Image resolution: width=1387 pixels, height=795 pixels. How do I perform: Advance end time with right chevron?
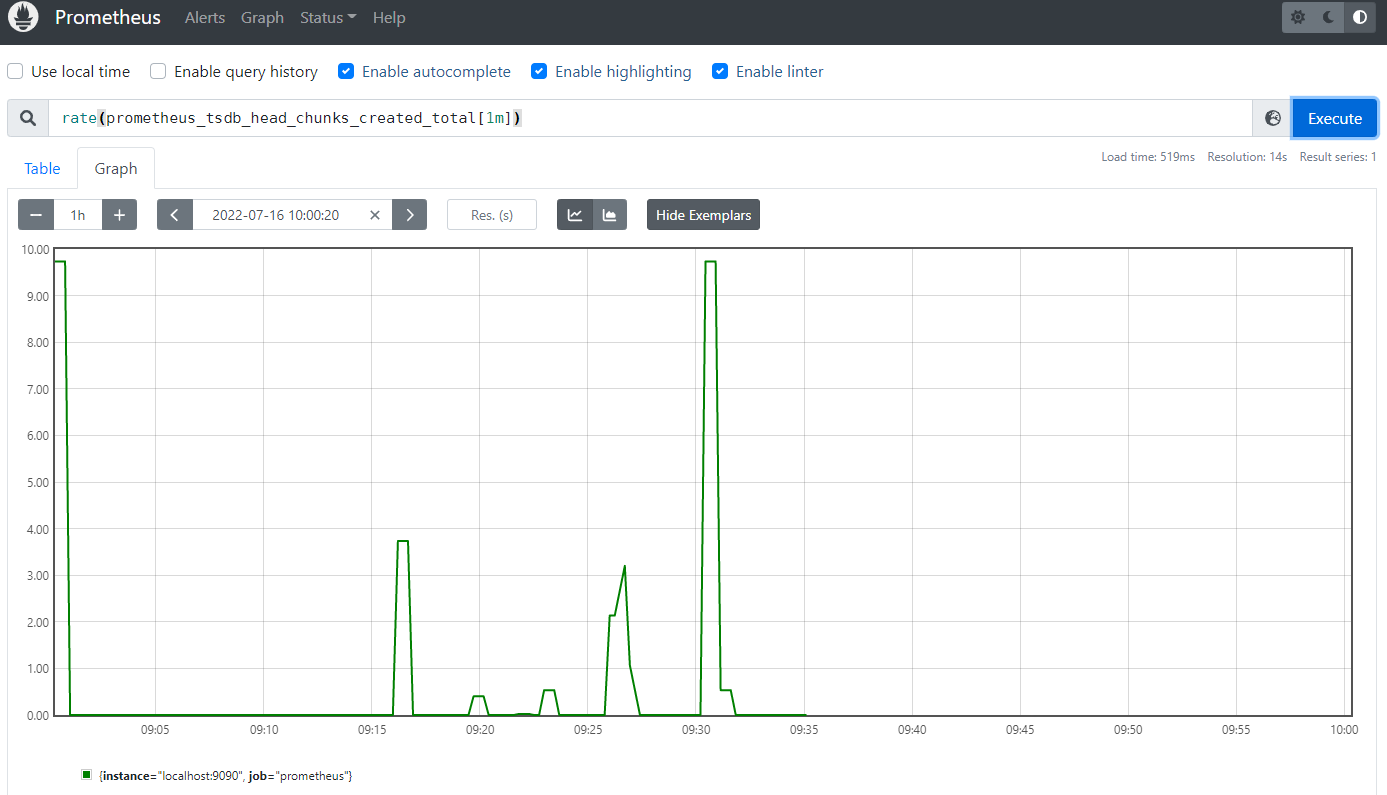409,215
